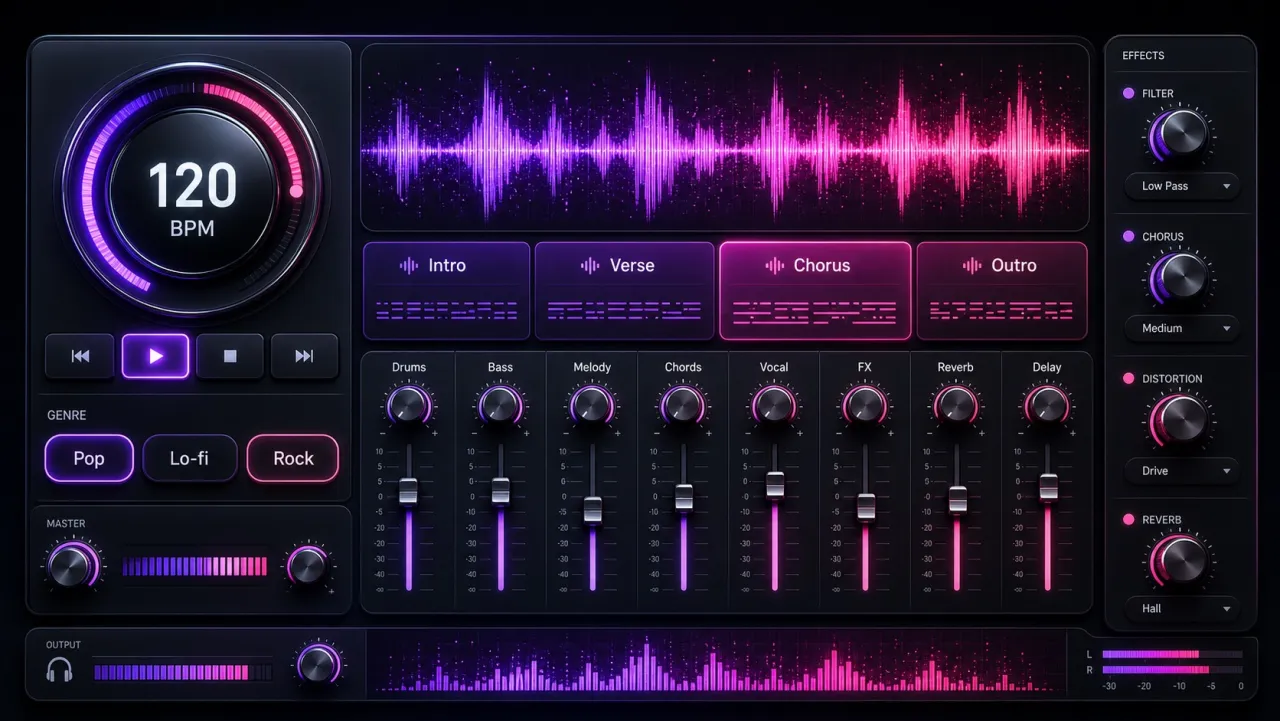Click the left MASTER knob
1280x721 pixels.
tap(73, 566)
